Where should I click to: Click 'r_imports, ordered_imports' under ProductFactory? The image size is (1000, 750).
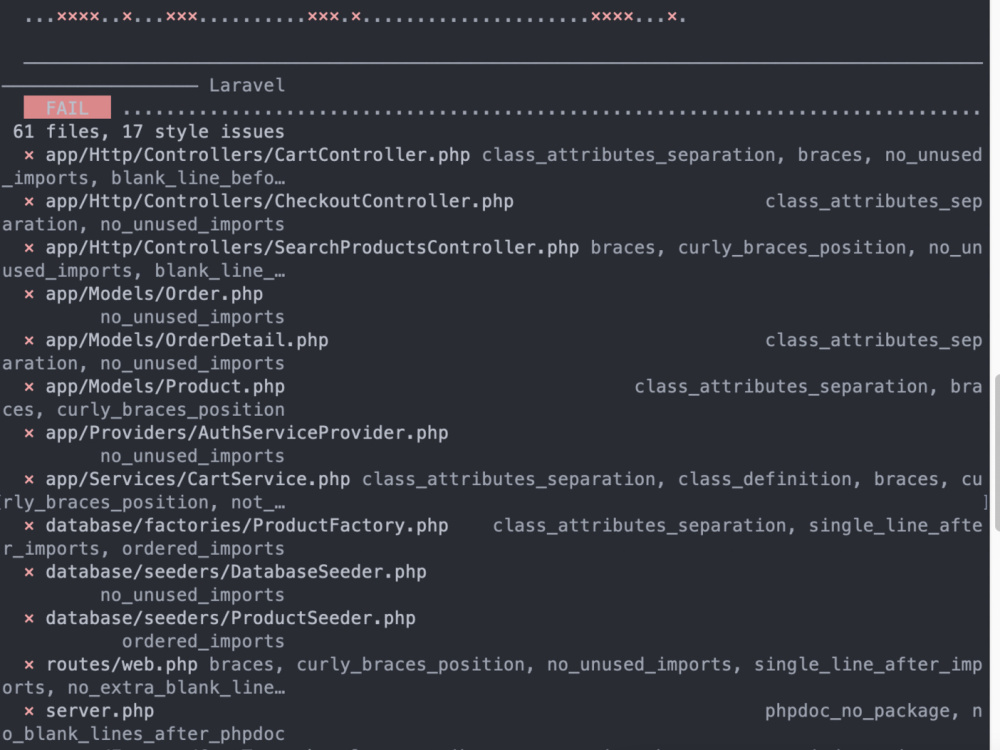click(x=143, y=548)
